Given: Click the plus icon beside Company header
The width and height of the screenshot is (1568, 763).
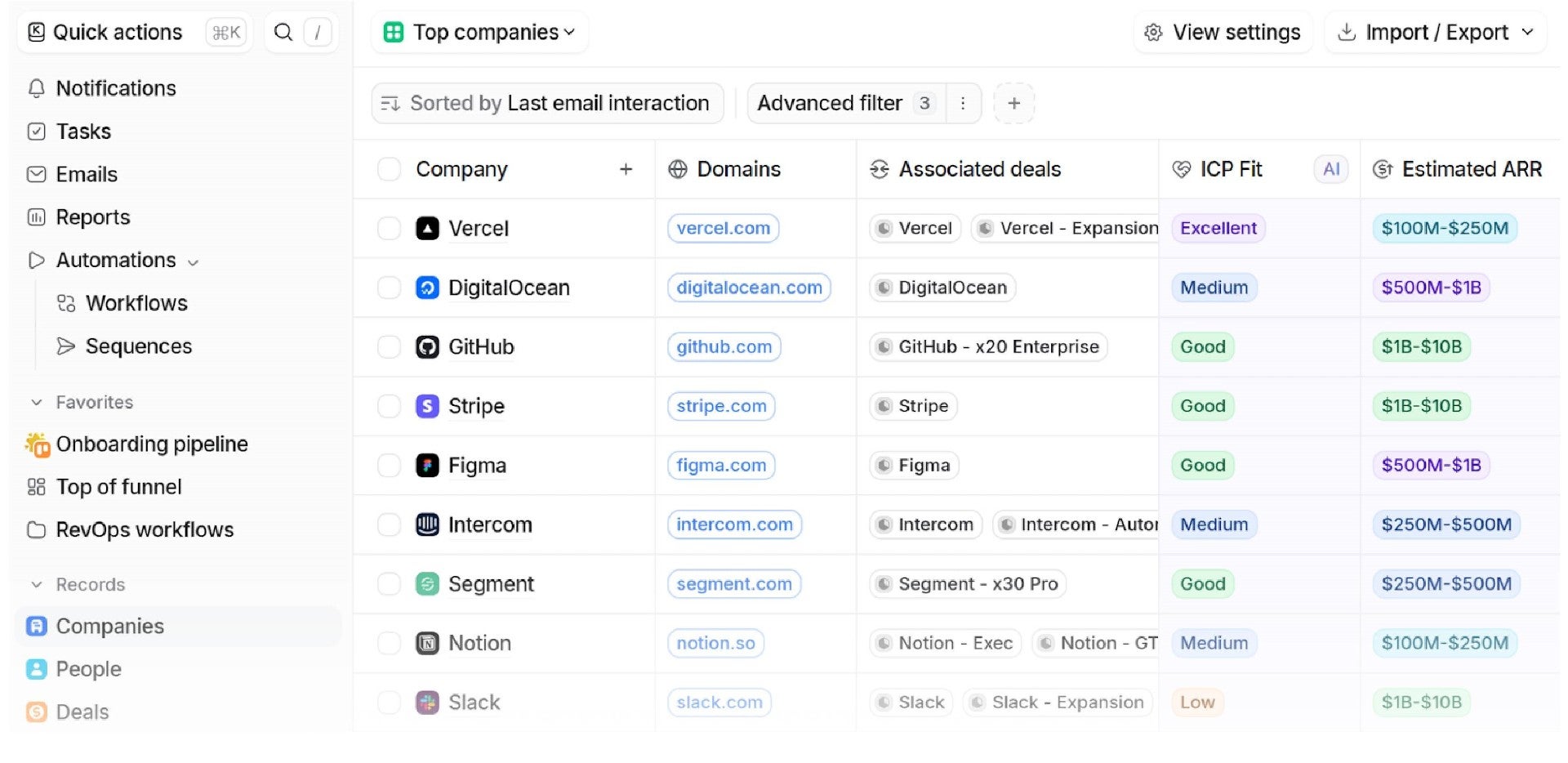Looking at the screenshot, I should tap(626, 169).
